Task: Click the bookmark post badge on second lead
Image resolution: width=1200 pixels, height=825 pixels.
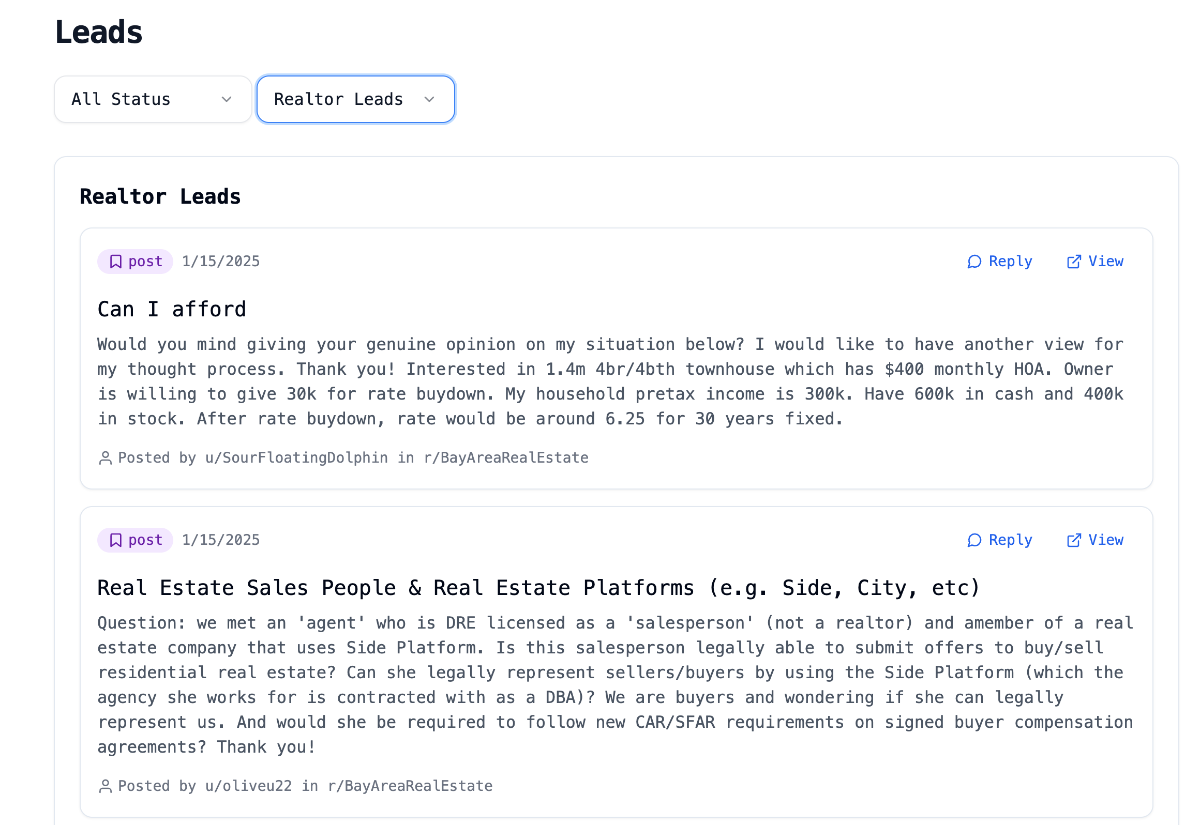Action: 135,540
